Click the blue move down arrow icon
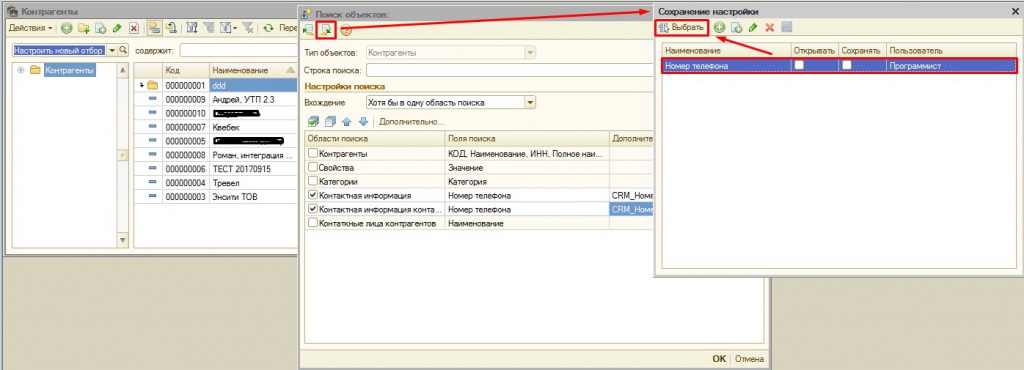The image size is (1024, 370). tap(364, 121)
